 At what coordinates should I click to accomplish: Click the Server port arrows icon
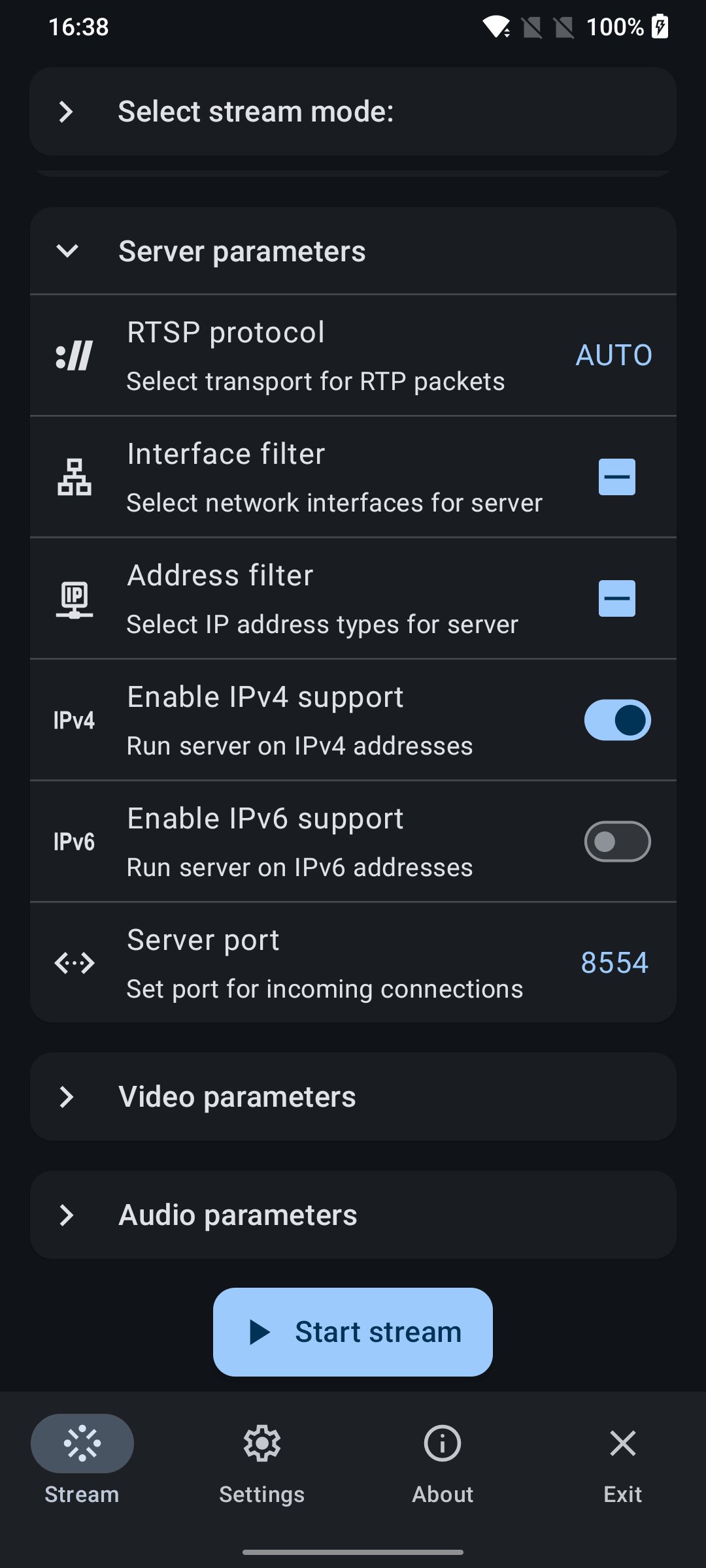click(74, 963)
